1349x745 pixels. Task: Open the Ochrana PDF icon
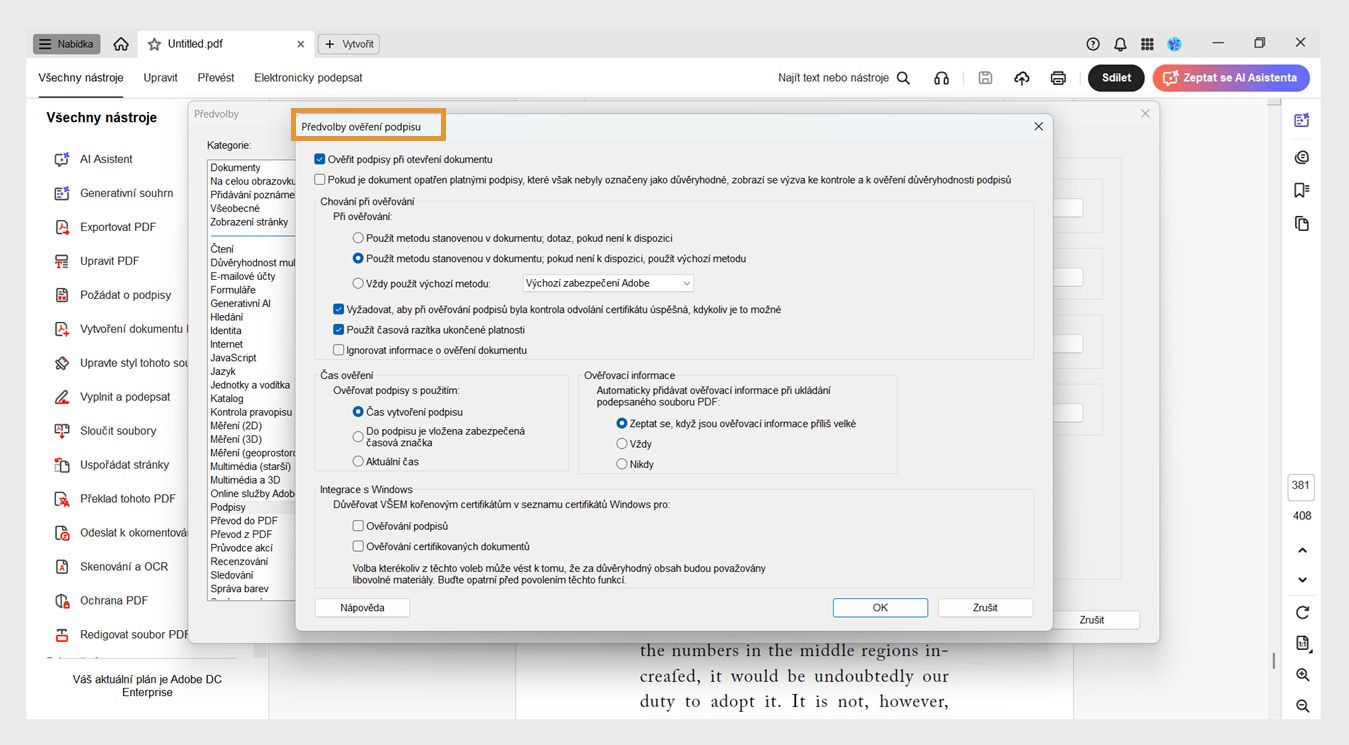62,601
